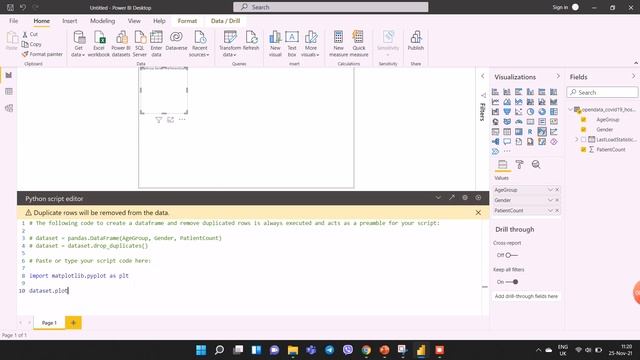
Task: Uncheck the PatientCount field checkbox
Action: click(x=583, y=149)
